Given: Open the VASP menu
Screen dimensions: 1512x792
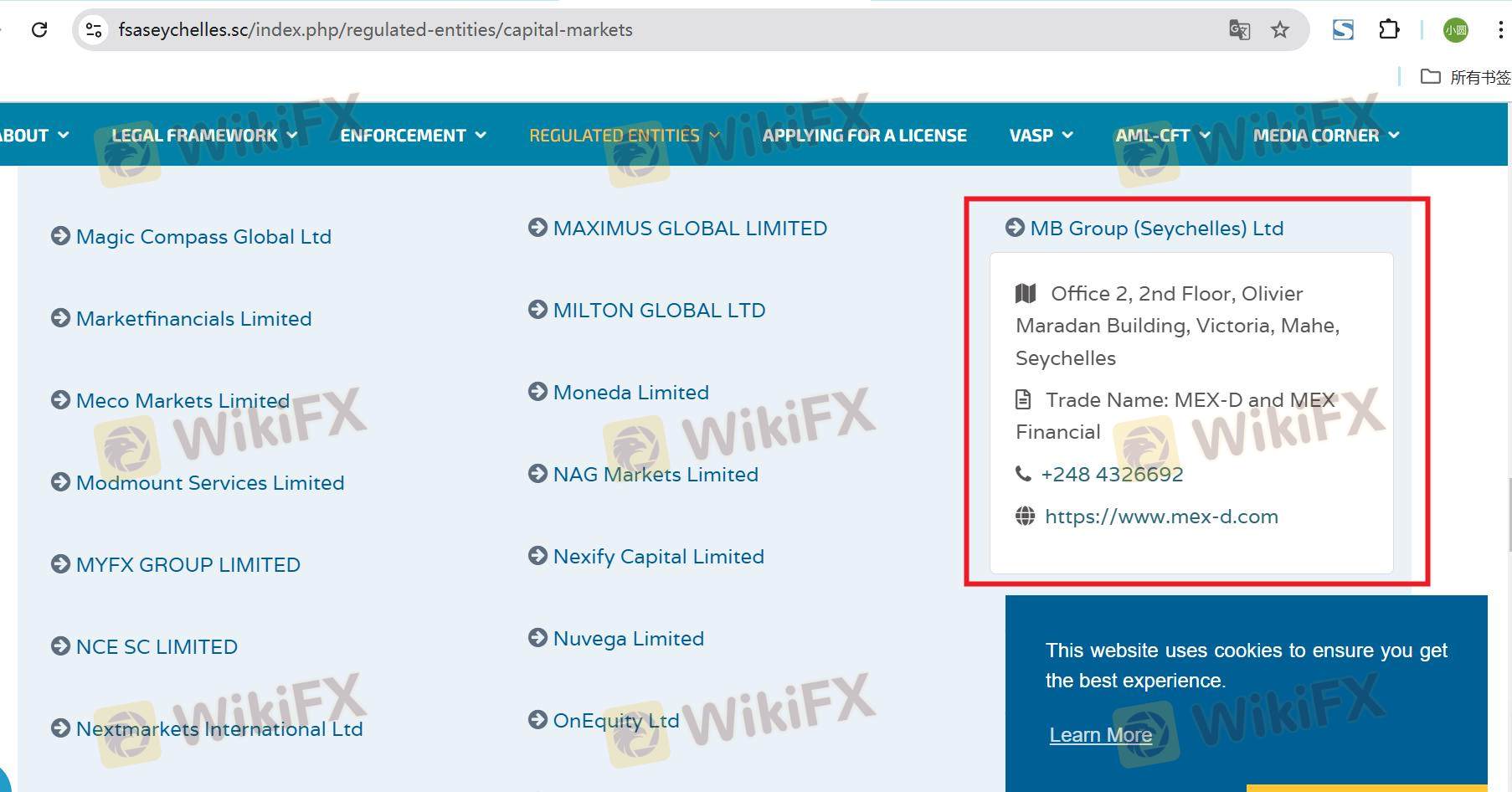Looking at the screenshot, I should [1031, 135].
